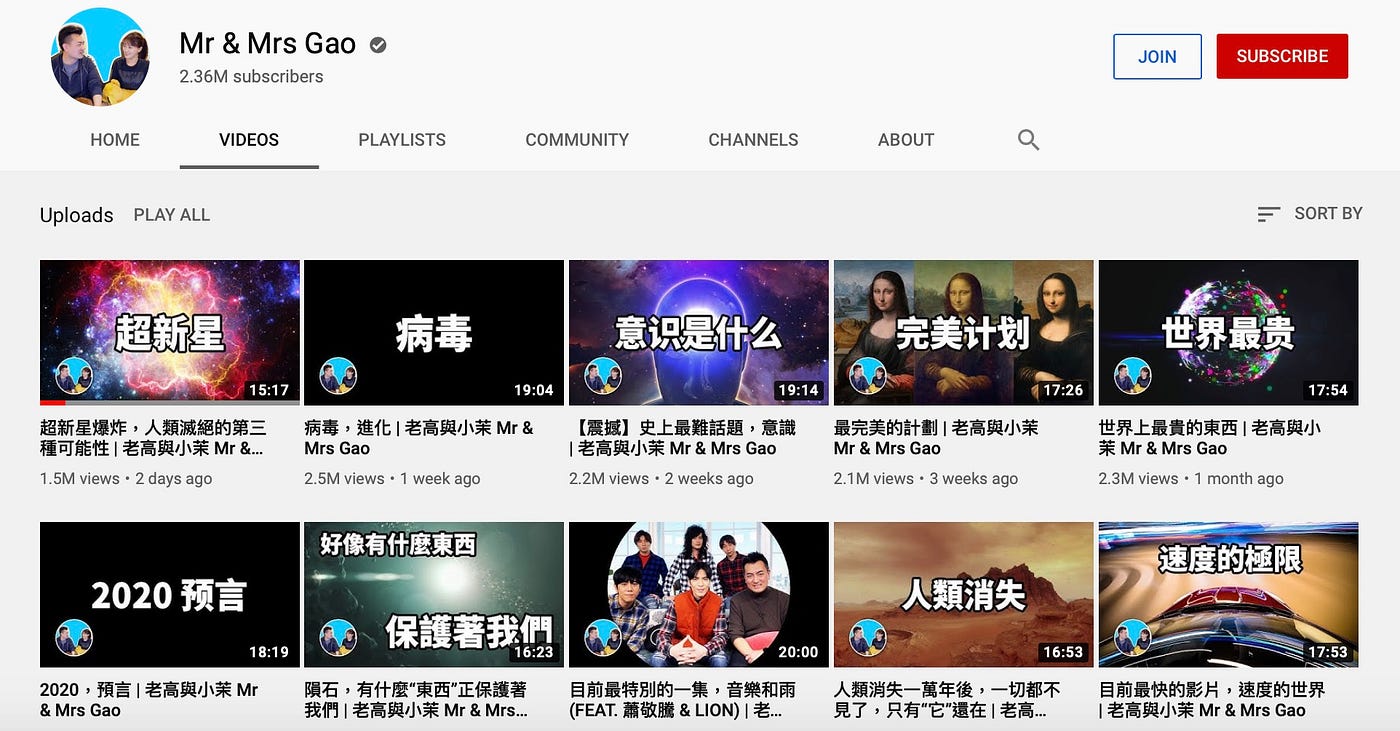The width and height of the screenshot is (1400, 731).
Task: Open the 超新星 video thumbnail
Action: (170, 333)
